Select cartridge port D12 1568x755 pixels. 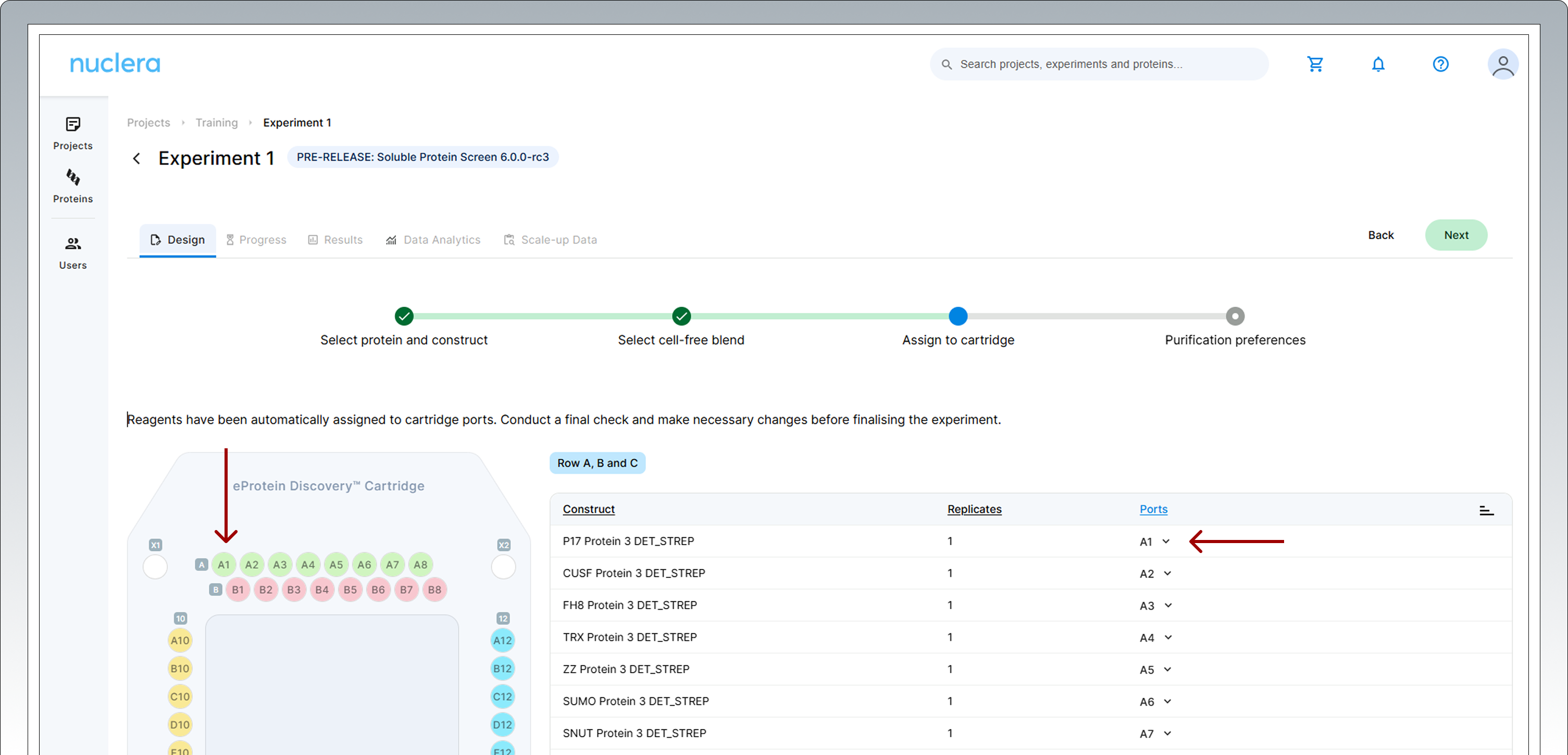pos(502,725)
